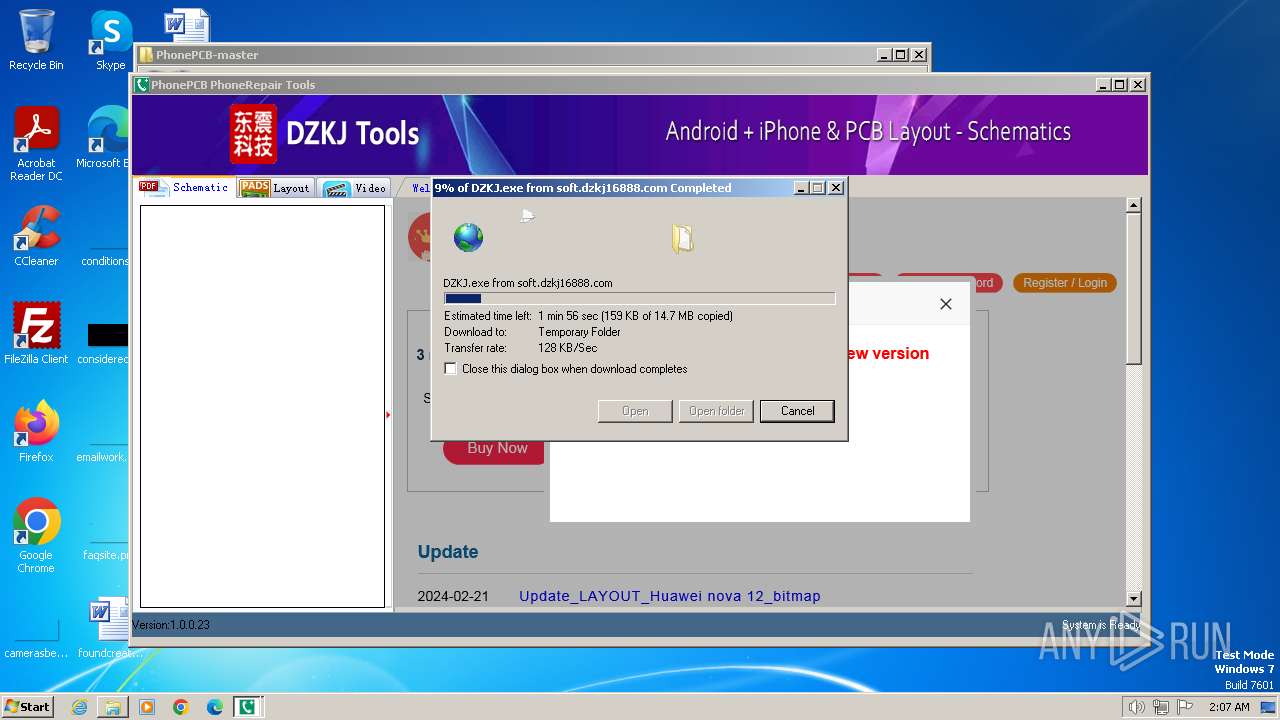Click the DZKJ red logo in banner

pyautogui.click(x=253, y=134)
